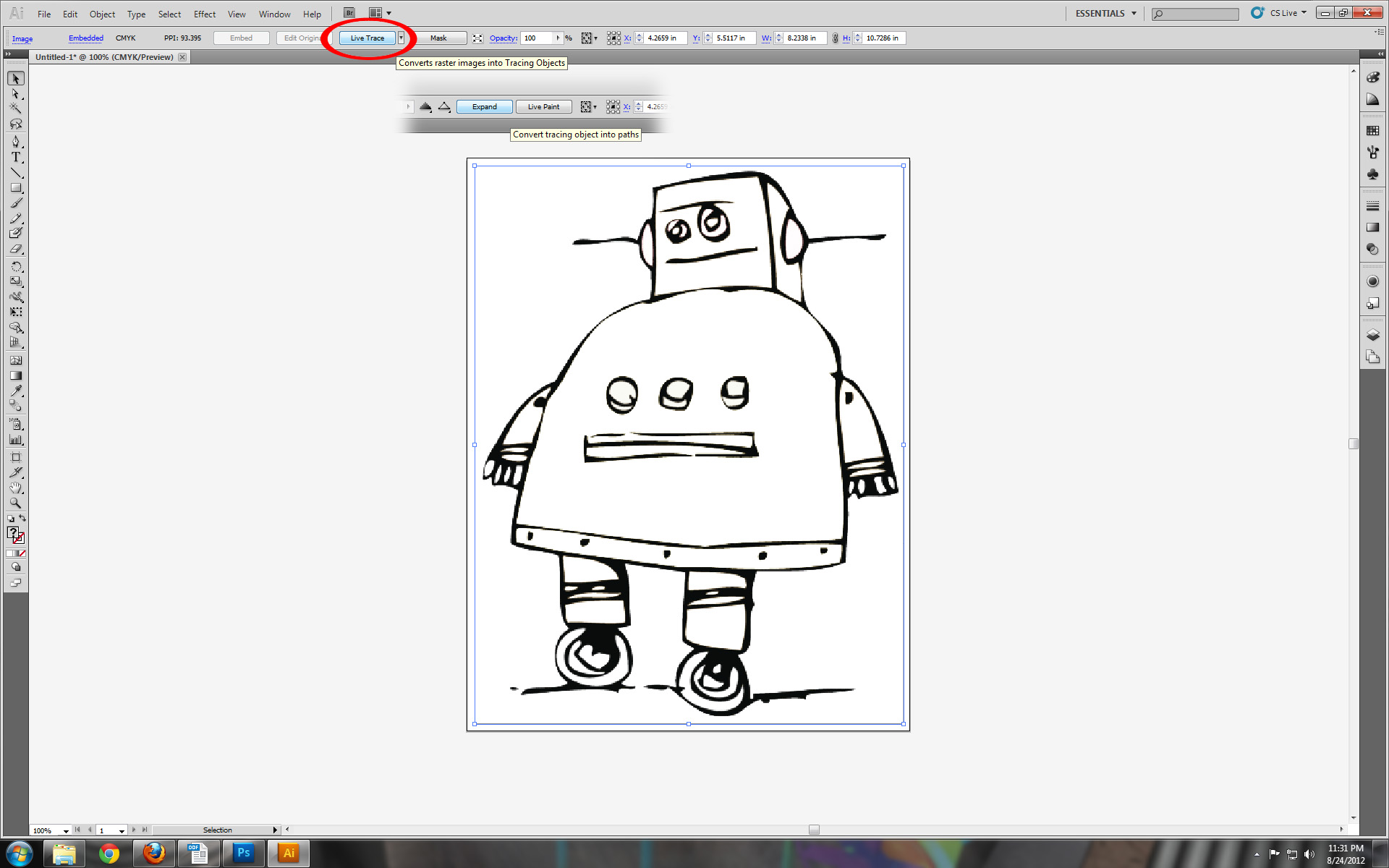Select the Scale tool

[16, 281]
